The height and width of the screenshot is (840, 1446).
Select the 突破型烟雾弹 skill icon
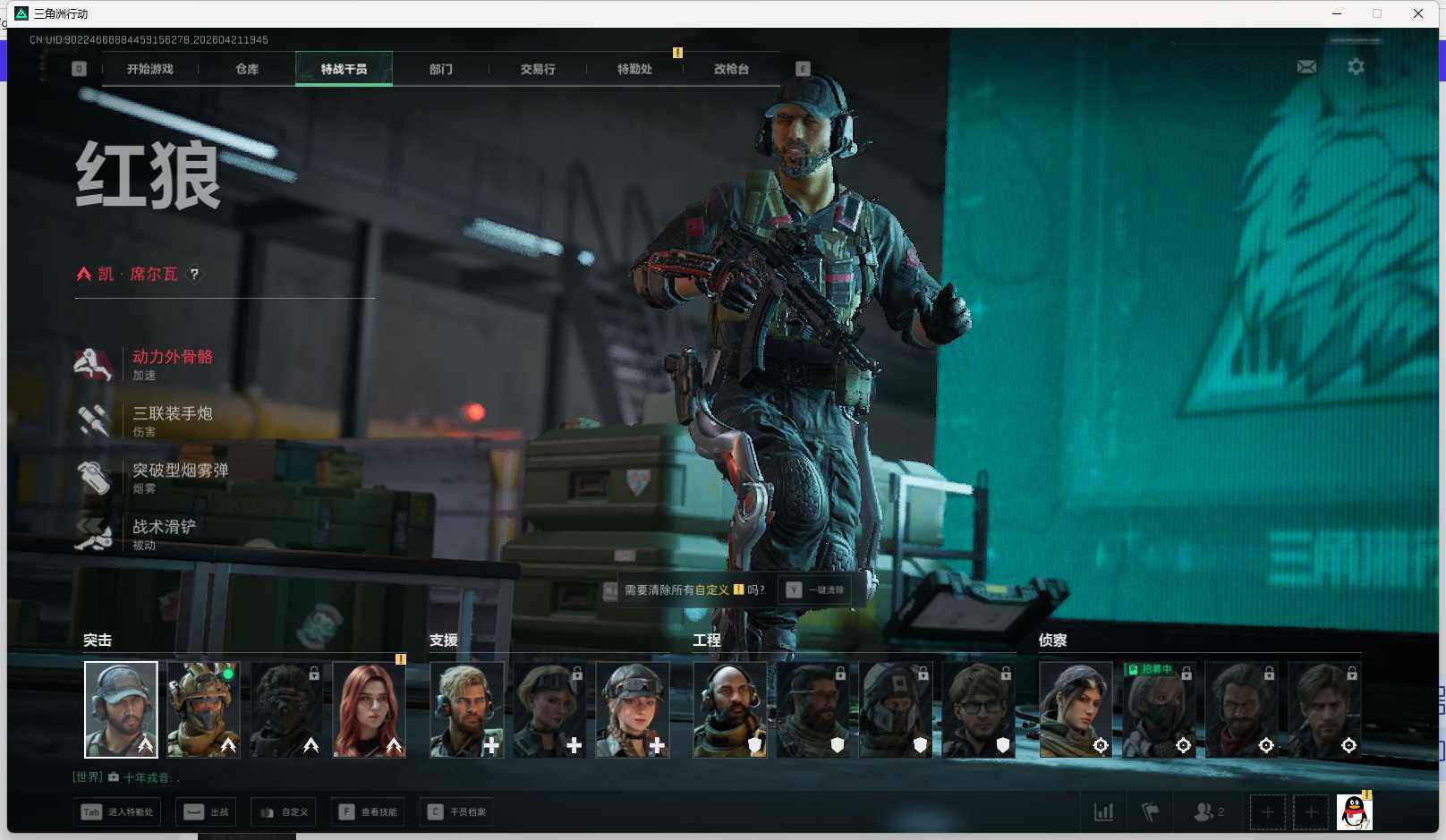pos(93,477)
